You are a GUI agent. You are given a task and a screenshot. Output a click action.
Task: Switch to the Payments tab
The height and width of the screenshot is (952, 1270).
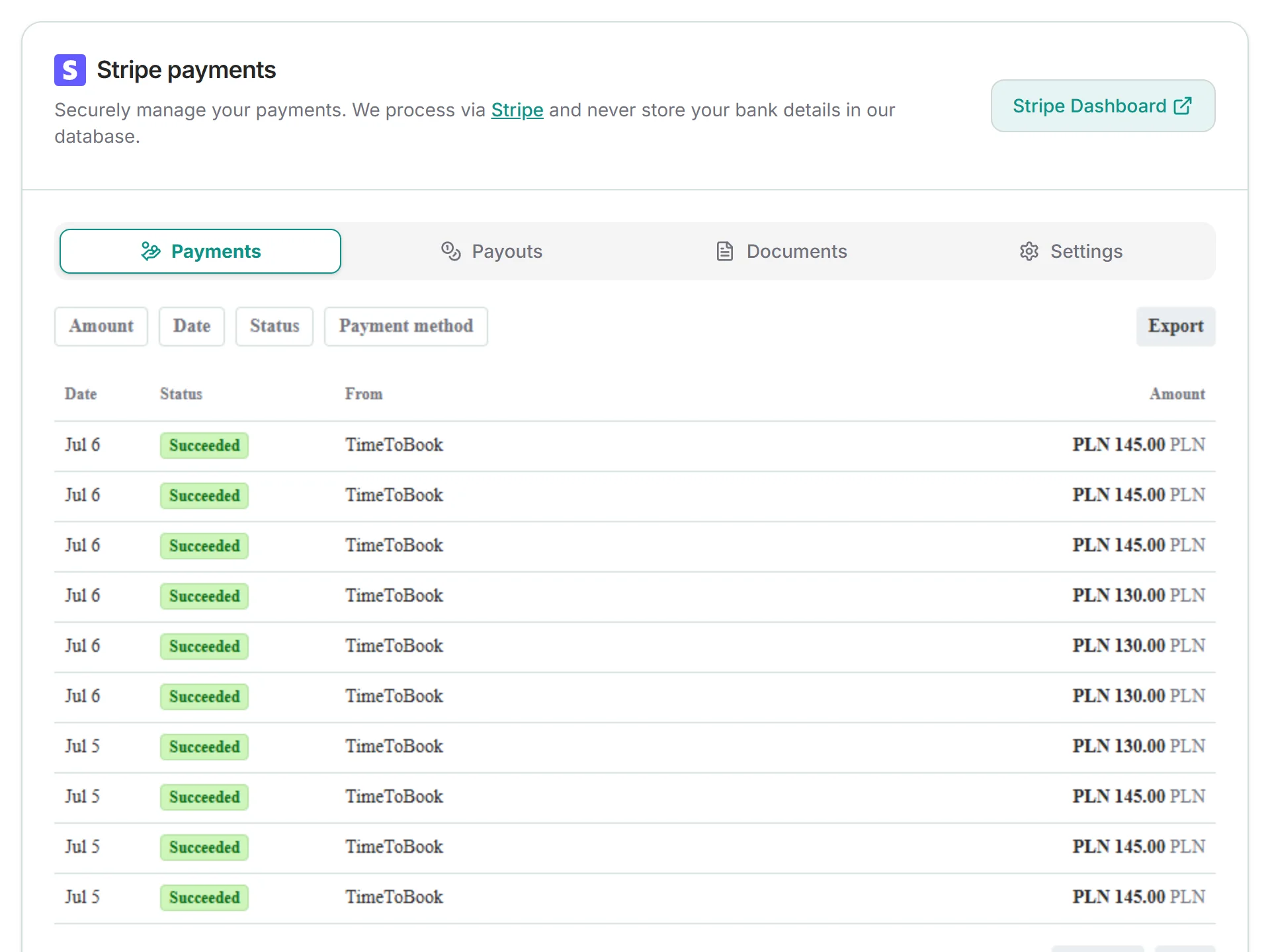click(200, 251)
